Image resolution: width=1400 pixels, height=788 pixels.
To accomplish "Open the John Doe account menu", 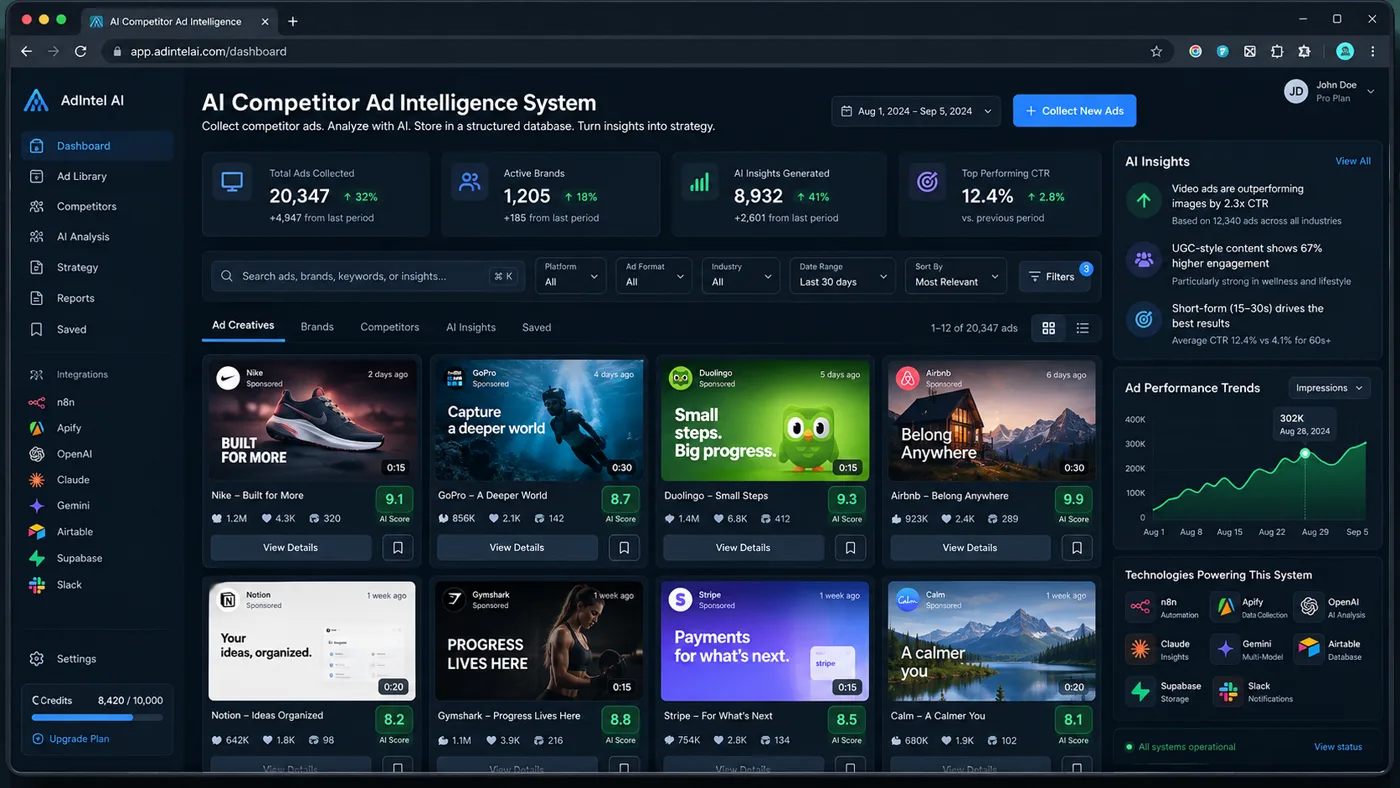I will (x=1330, y=91).
